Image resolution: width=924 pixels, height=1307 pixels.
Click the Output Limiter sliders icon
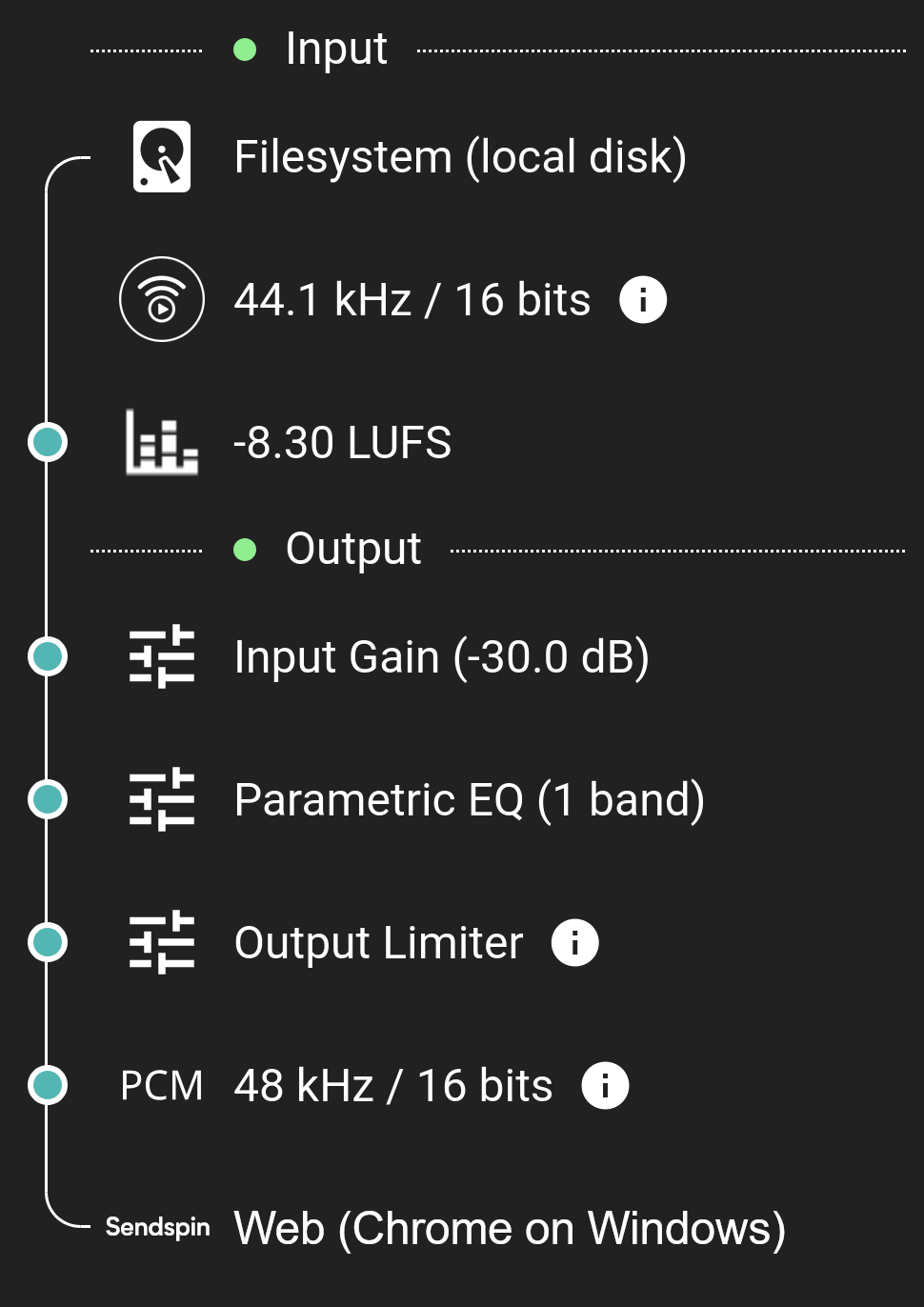162,942
